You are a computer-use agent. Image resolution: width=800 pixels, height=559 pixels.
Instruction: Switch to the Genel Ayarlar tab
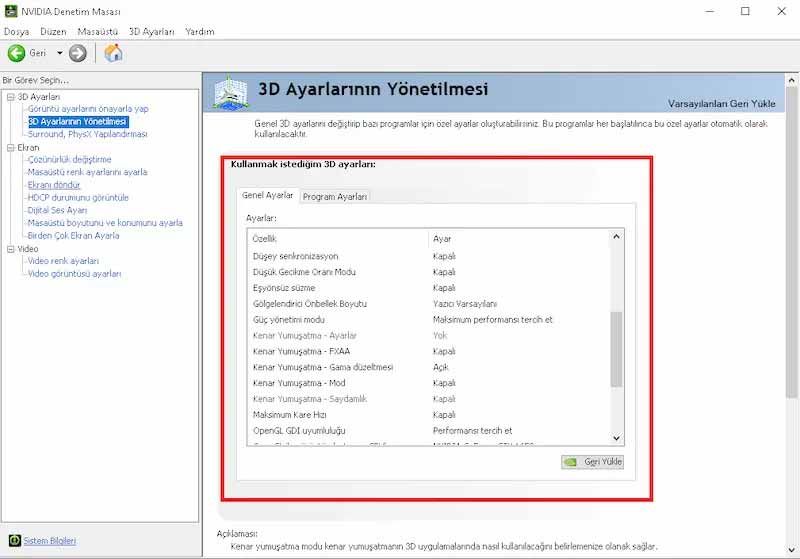[x=267, y=195]
